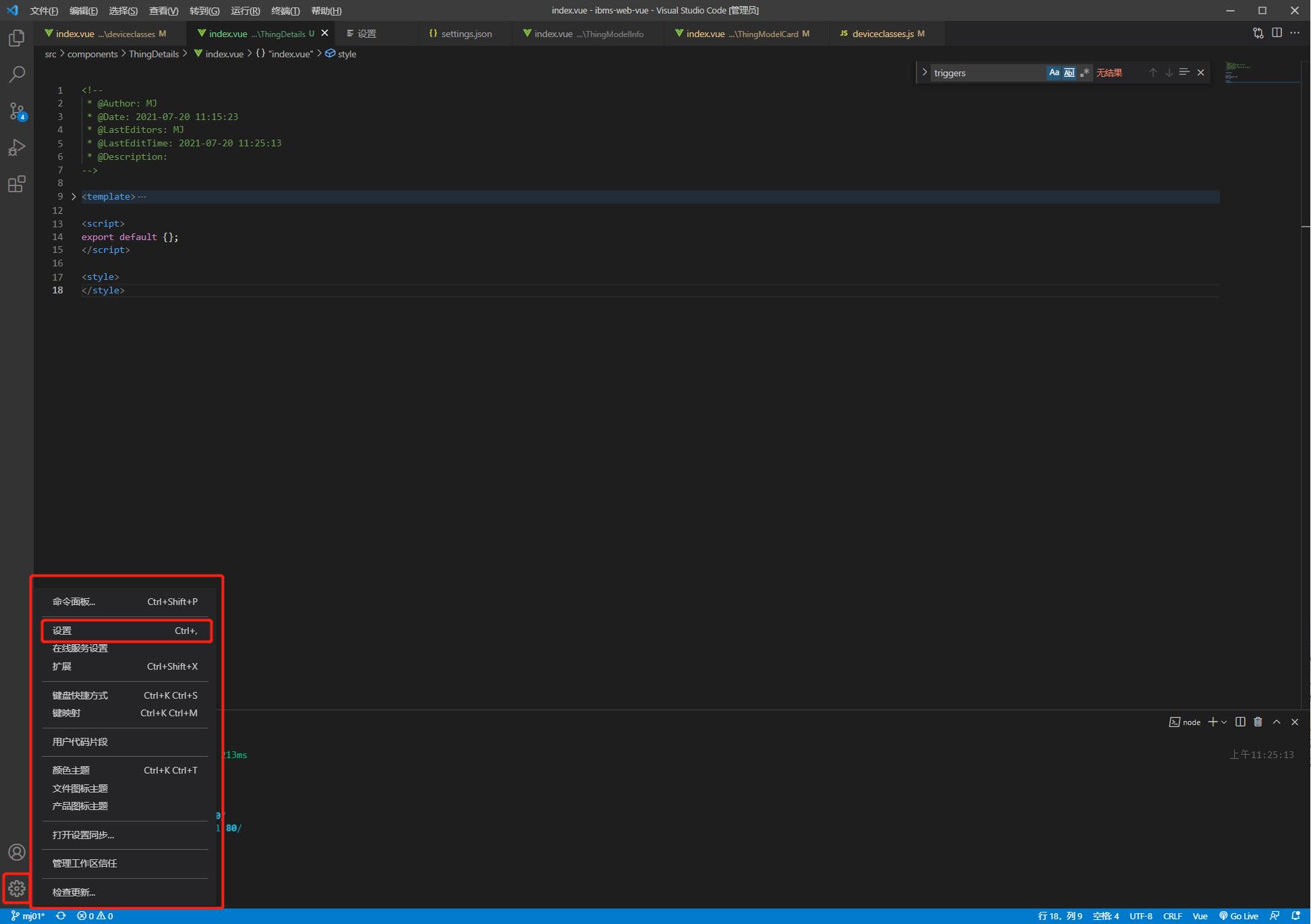Switch to index.vue ThingModelInfo tab
This screenshot has height=924, width=1311.
coord(588,33)
